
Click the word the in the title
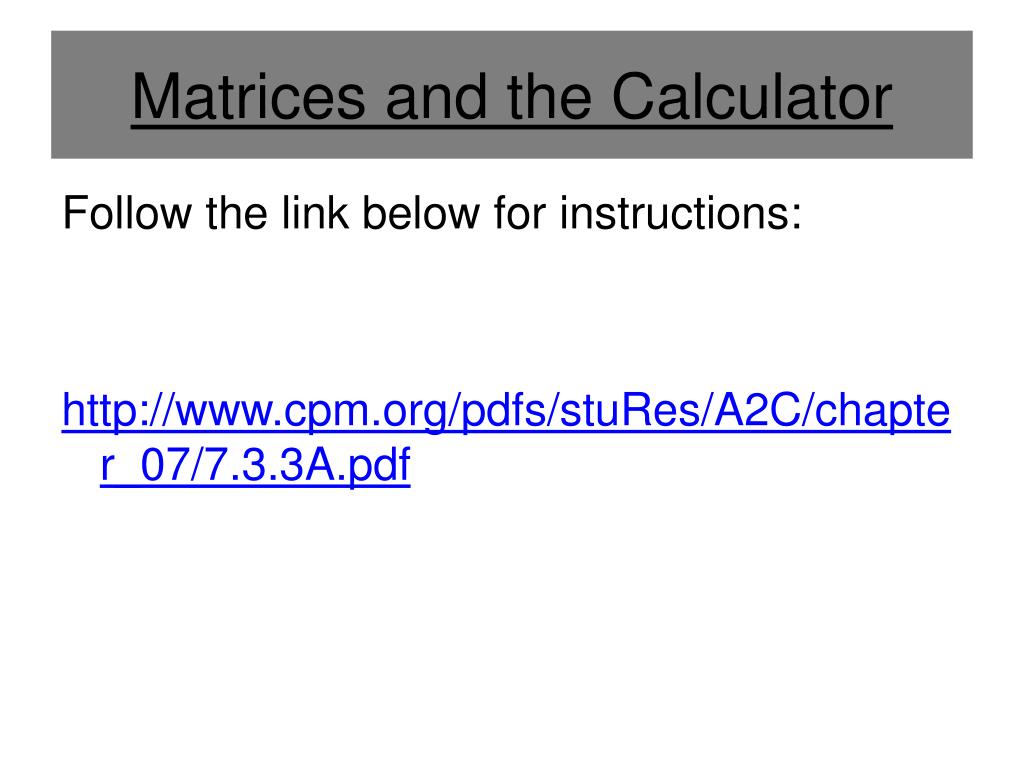[549, 97]
